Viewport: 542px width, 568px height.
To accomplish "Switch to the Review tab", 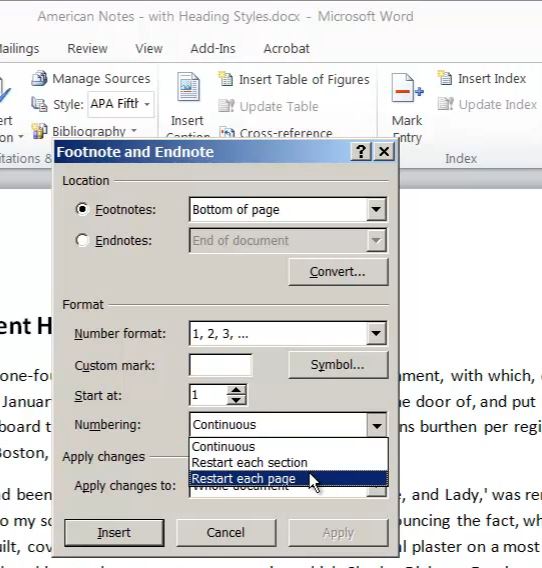I will point(87,49).
